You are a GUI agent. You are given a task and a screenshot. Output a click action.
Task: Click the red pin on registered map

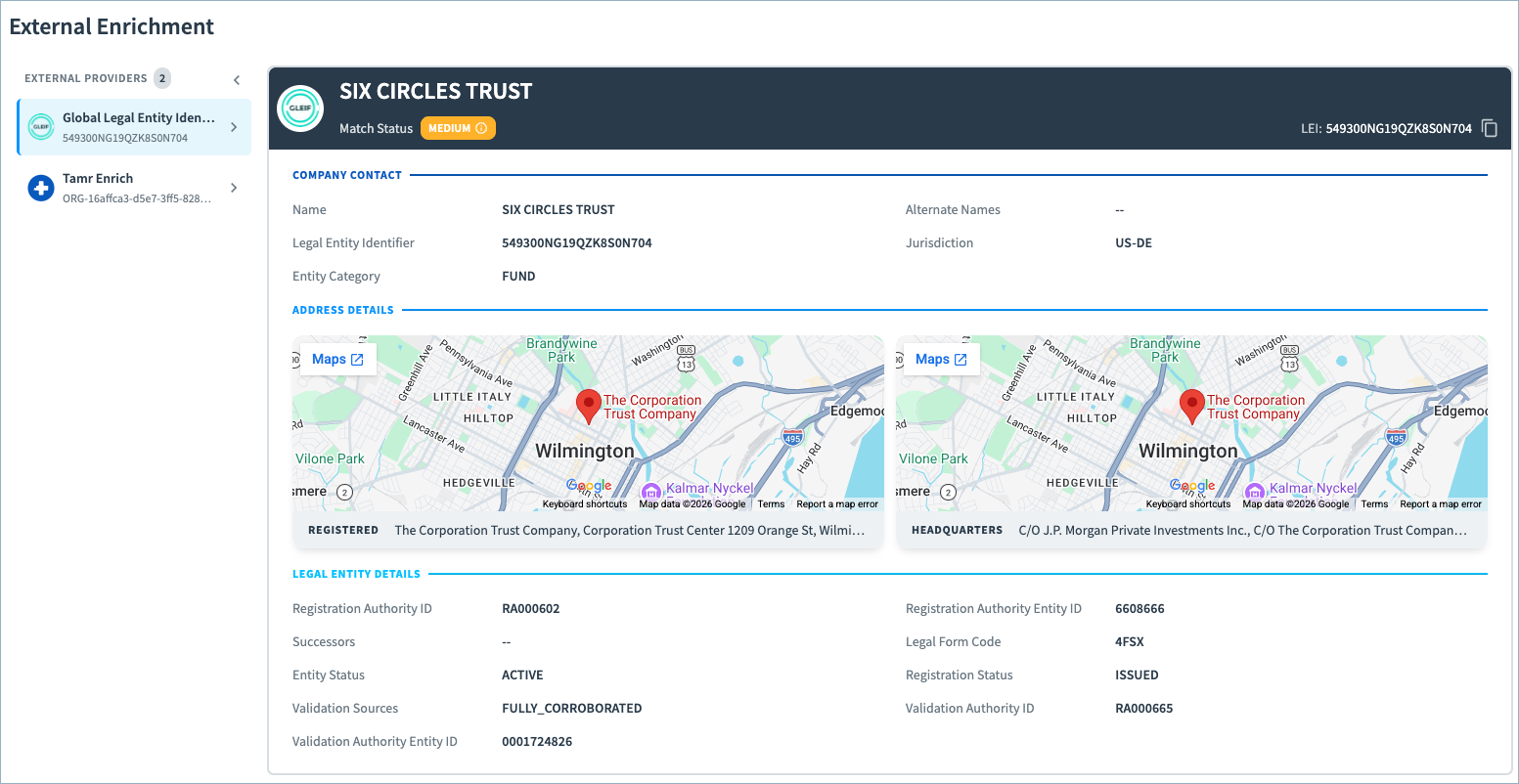tap(588, 406)
